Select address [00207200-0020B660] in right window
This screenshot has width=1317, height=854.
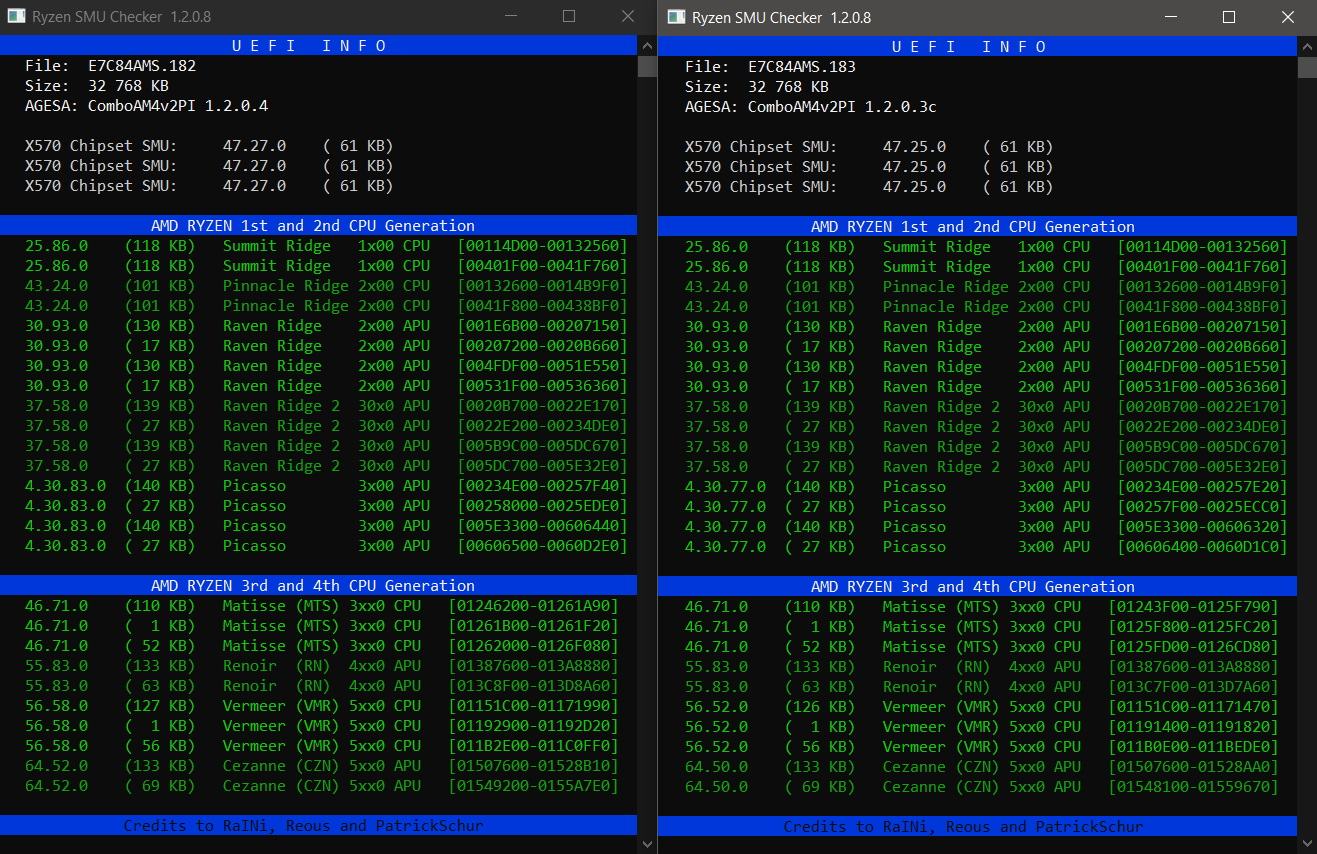click(1203, 347)
